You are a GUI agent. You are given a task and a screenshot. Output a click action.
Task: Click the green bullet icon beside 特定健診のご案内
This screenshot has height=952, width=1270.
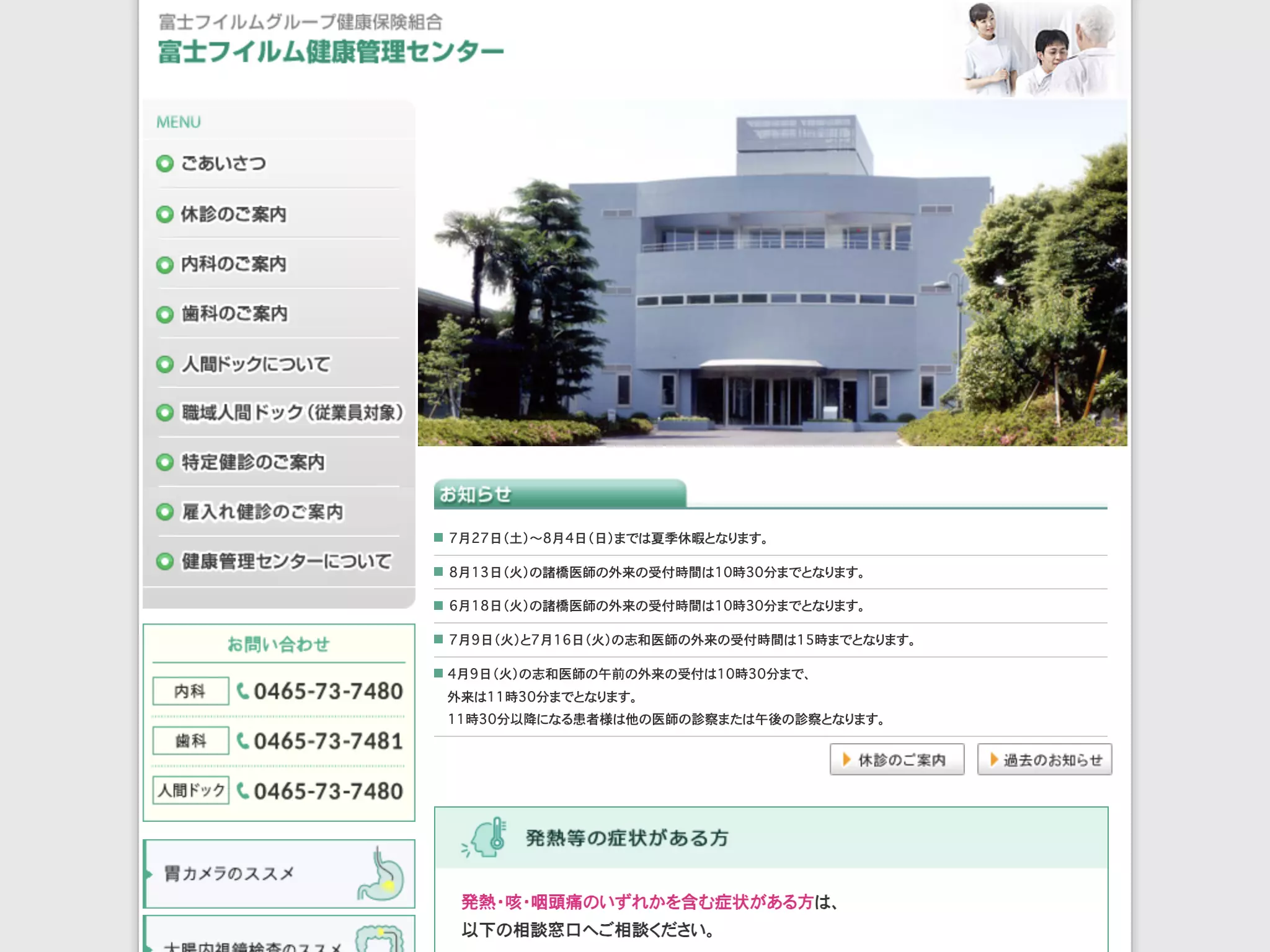[164, 462]
